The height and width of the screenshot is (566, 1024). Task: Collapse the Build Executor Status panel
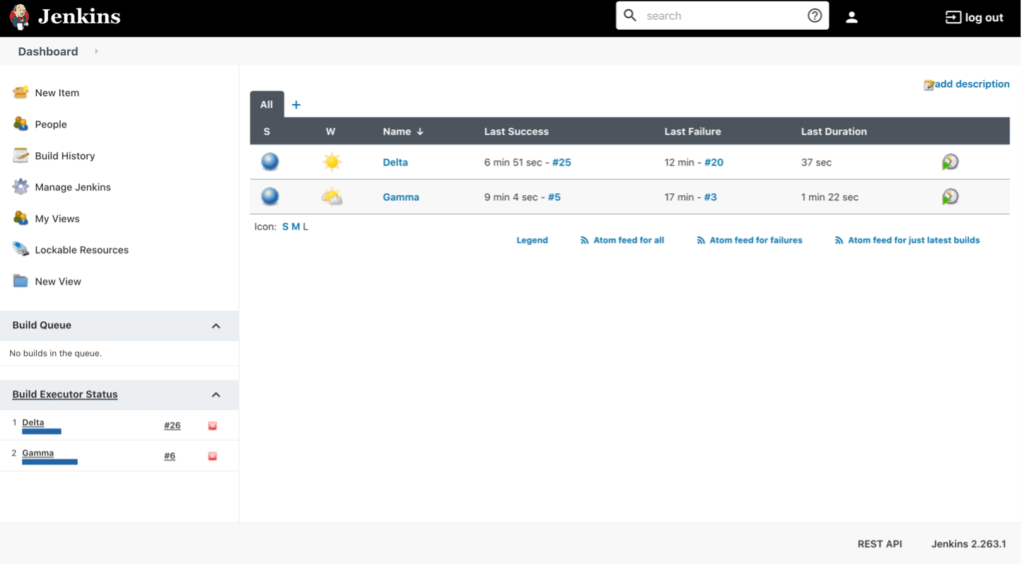tap(216, 395)
